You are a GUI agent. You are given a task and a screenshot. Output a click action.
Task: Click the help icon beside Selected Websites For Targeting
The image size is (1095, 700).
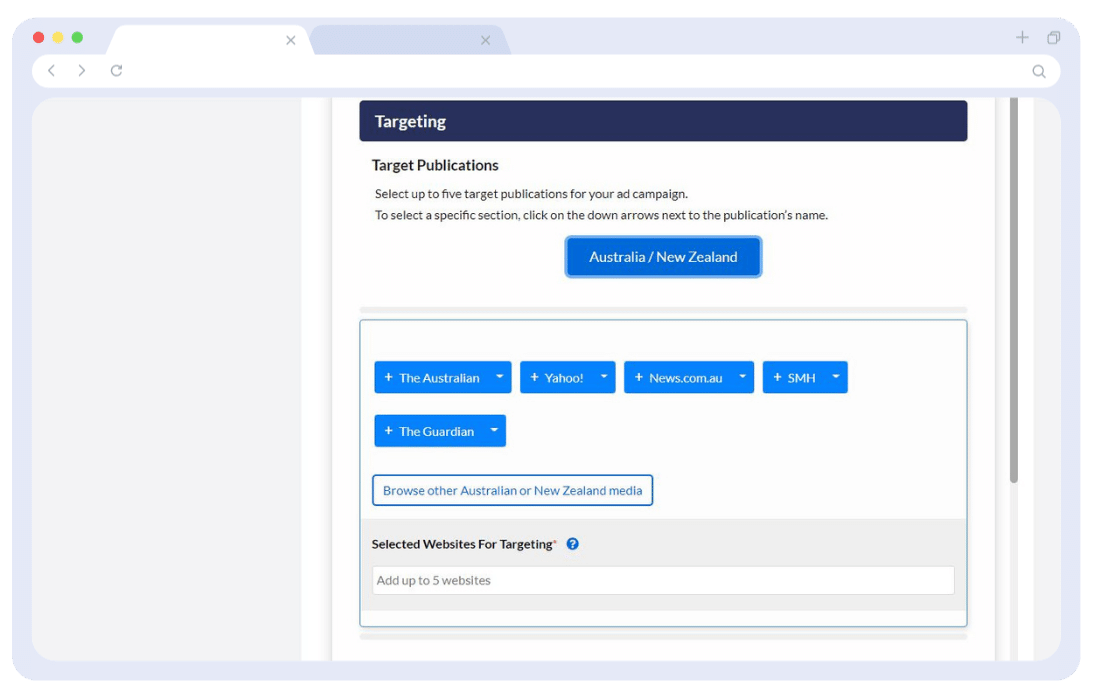pos(572,544)
